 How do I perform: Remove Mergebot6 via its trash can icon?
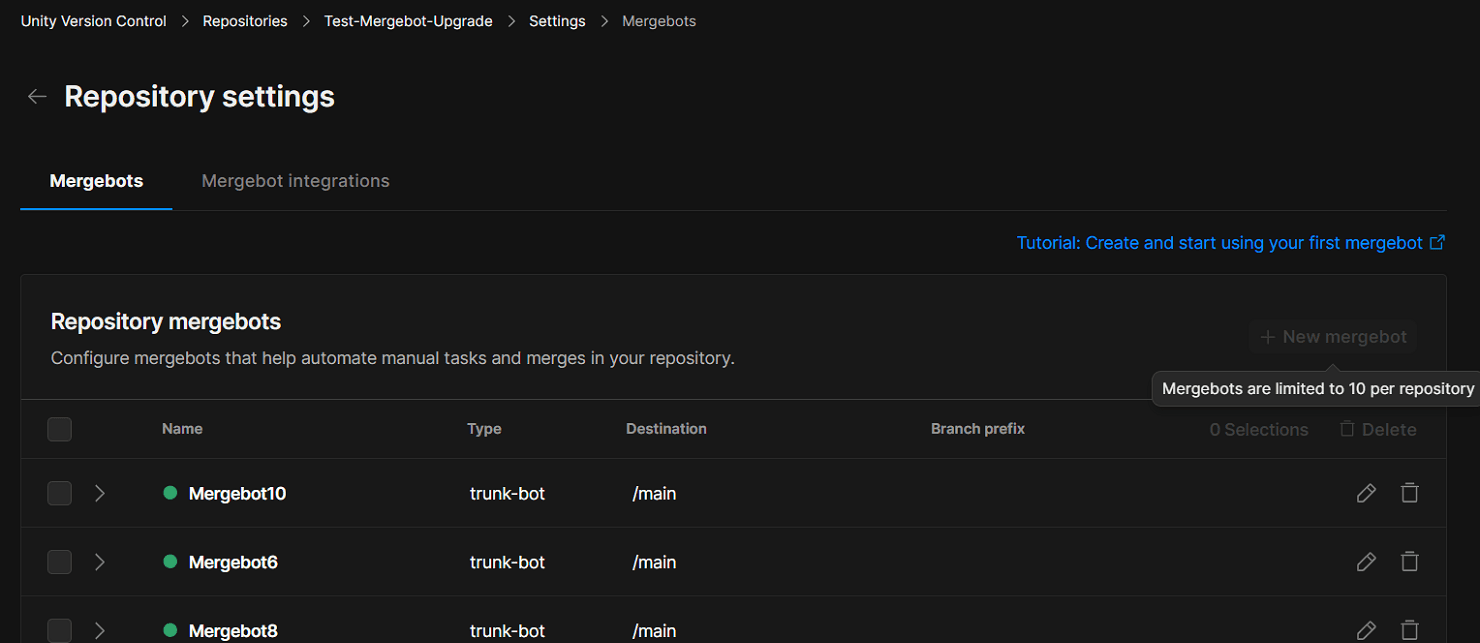pos(1410,562)
